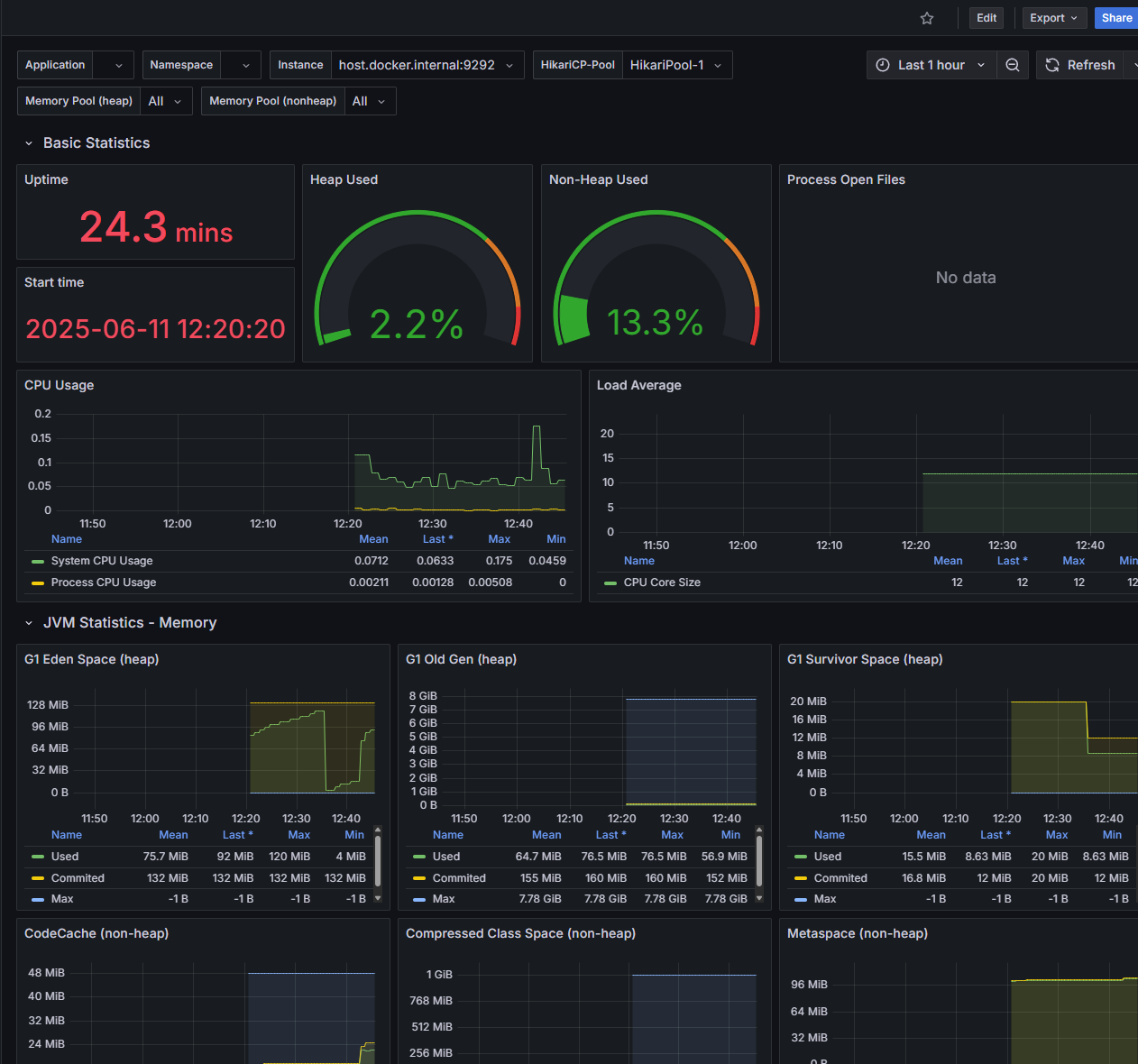1138x1064 pixels.
Task: Open the Export menu
Action: click(x=1053, y=18)
